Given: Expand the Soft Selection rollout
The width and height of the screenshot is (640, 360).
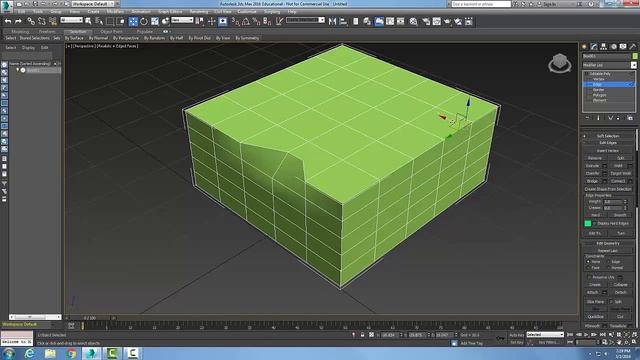Looking at the screenshot, I should [x=608, y=136].
